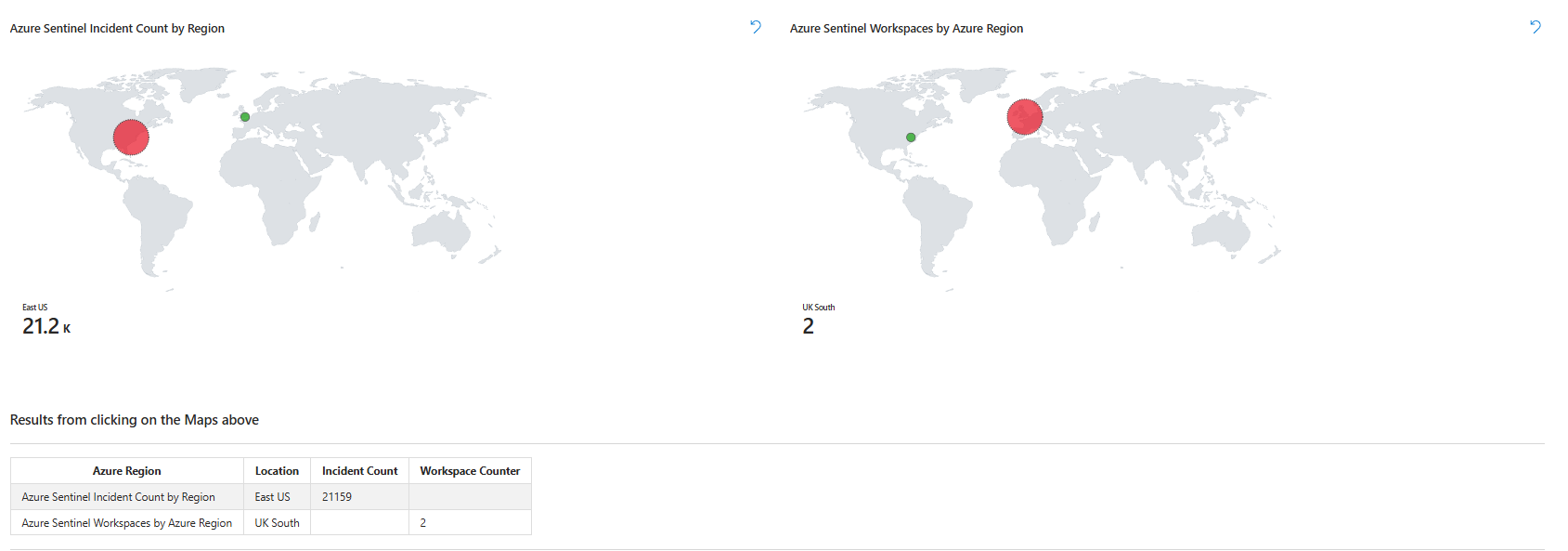Select green UK bubble on incident count map
The height and width of the screenshot is (551, 1568).
pos(245,117)
